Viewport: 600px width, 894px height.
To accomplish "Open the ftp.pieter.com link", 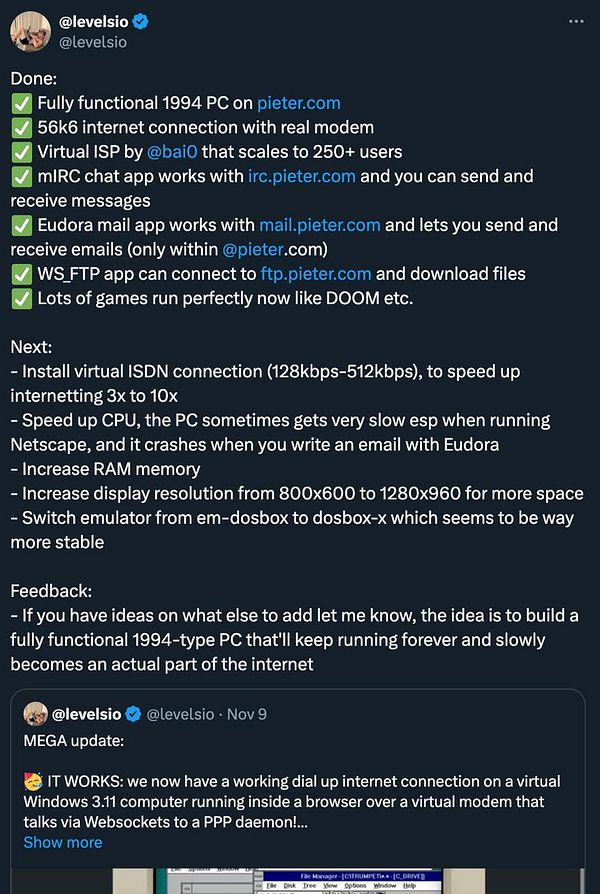I will pos(316,274).
